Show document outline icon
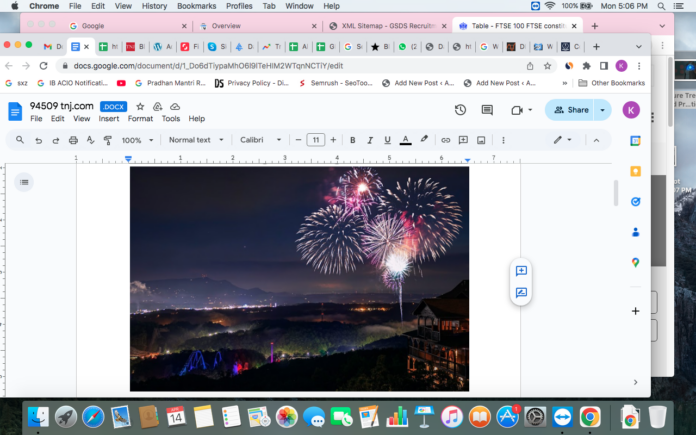The width and height of the screenshot is (696, 435). point(25,181)
